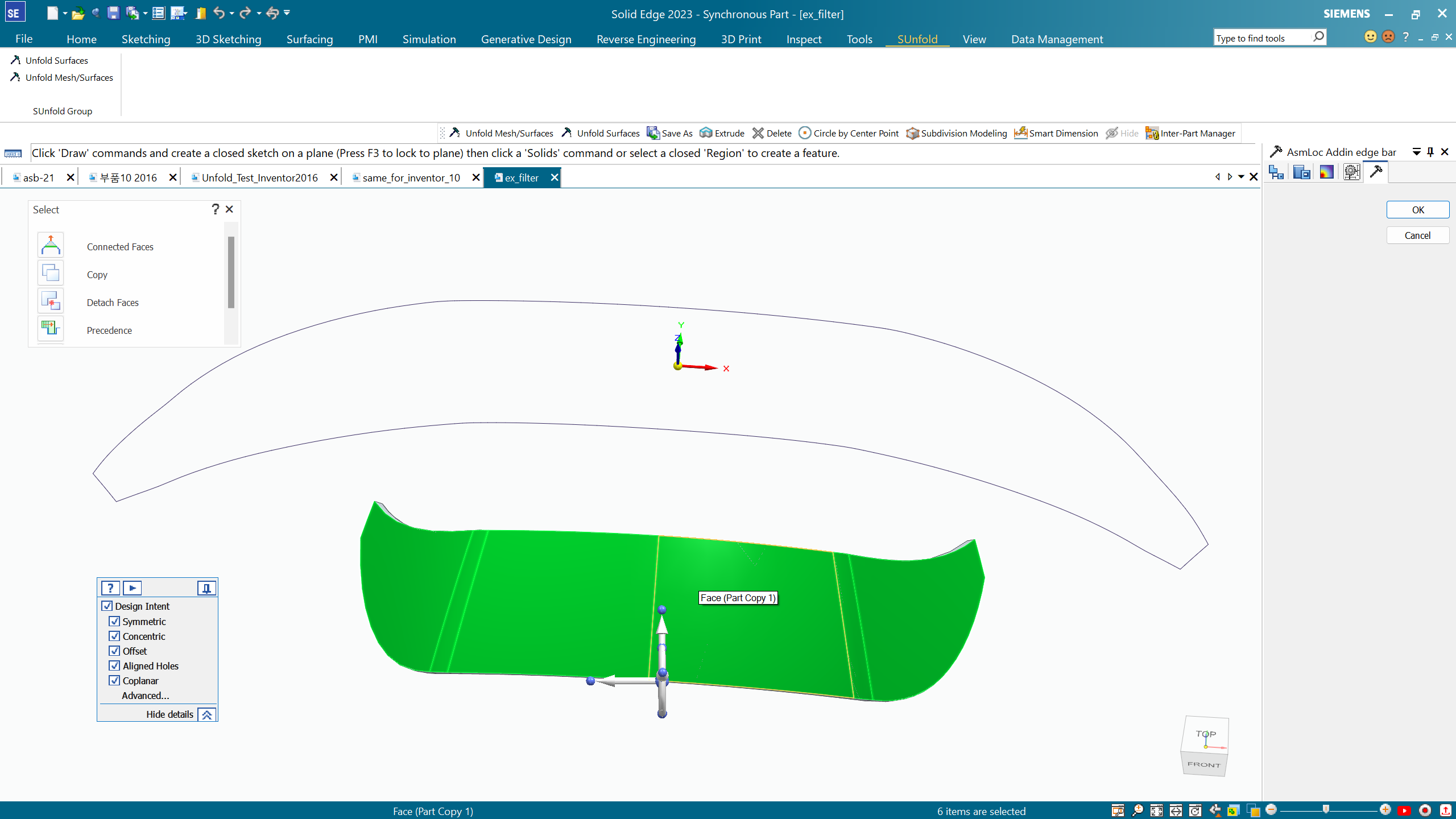
Task: Disable the Coplanar checkbox
Action: pyautogui.click(x=114, y=680)
